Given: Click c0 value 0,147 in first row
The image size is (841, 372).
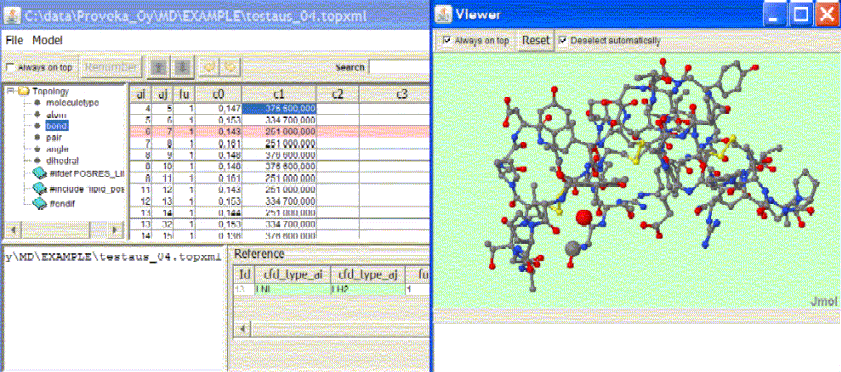Looking at the screenshot, I should (x=218, y=108).
